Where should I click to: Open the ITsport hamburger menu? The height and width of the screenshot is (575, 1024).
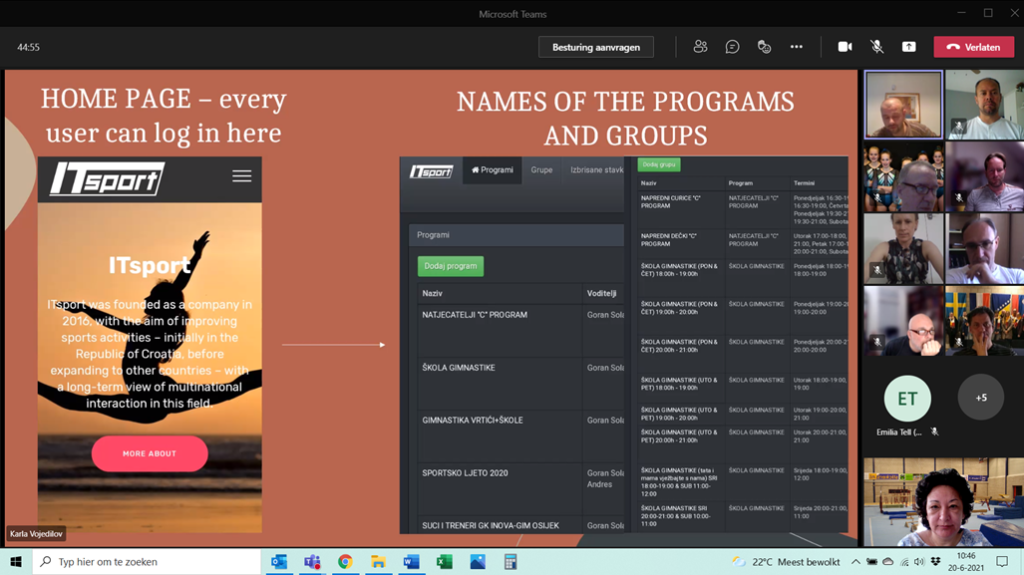tap(242, 176)
